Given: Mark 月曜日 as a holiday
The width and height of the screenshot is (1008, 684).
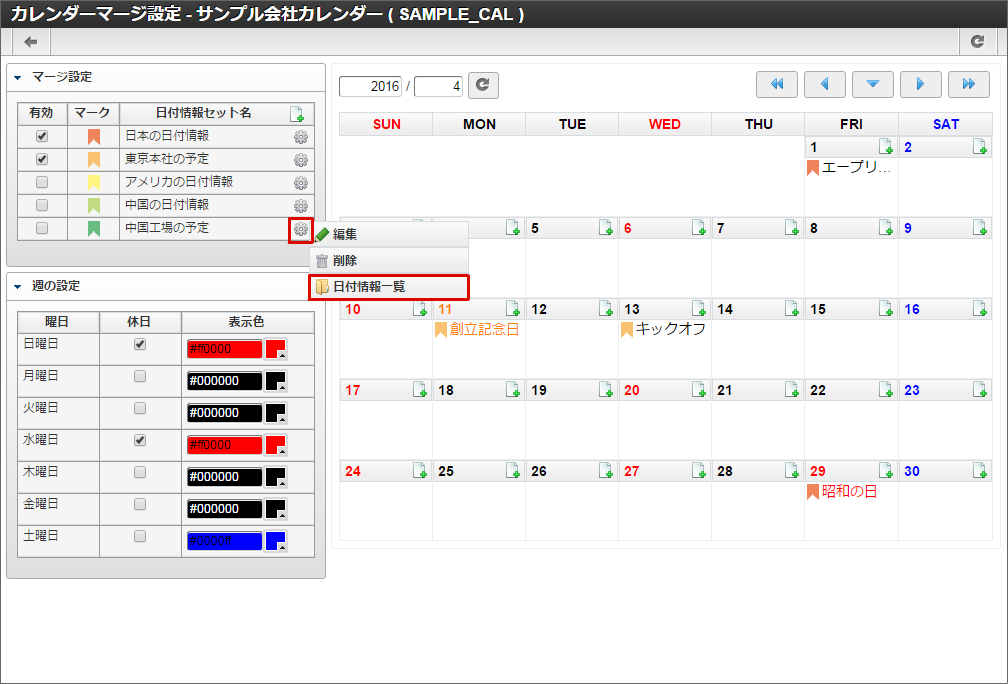Looking at the screenshot, I should (140, 377).
